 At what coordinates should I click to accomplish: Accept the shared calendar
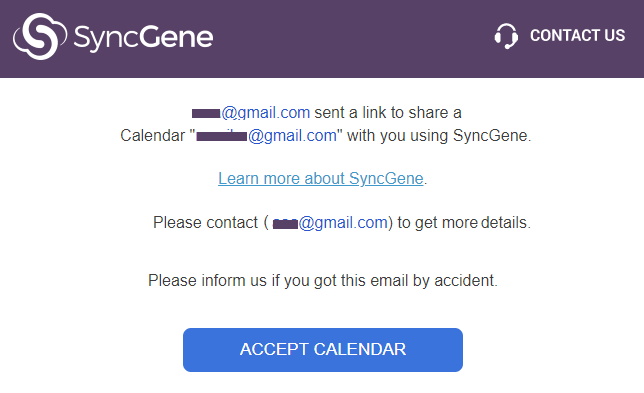click(x=323, y=350)
